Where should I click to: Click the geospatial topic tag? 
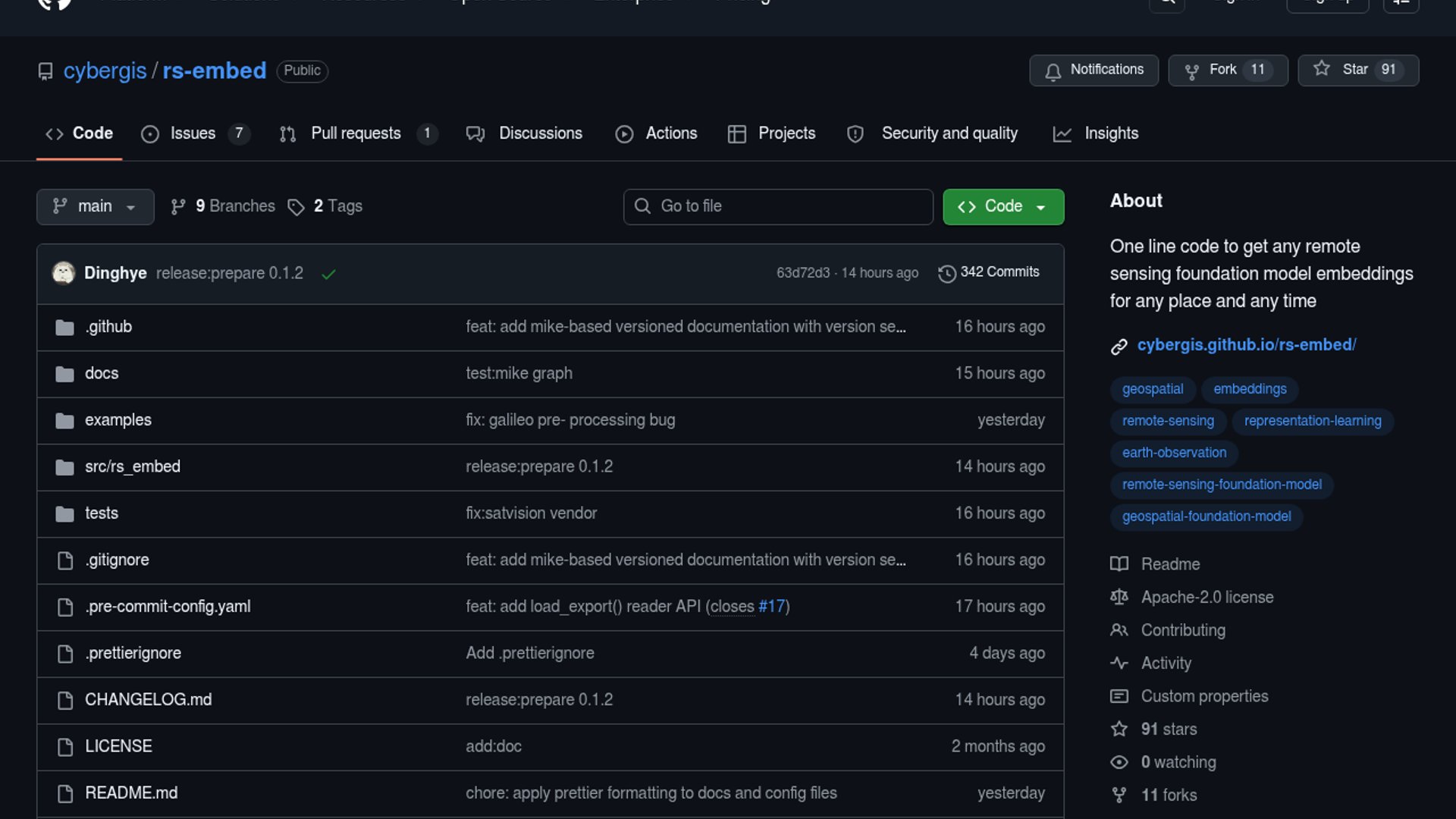point(1152,389)
